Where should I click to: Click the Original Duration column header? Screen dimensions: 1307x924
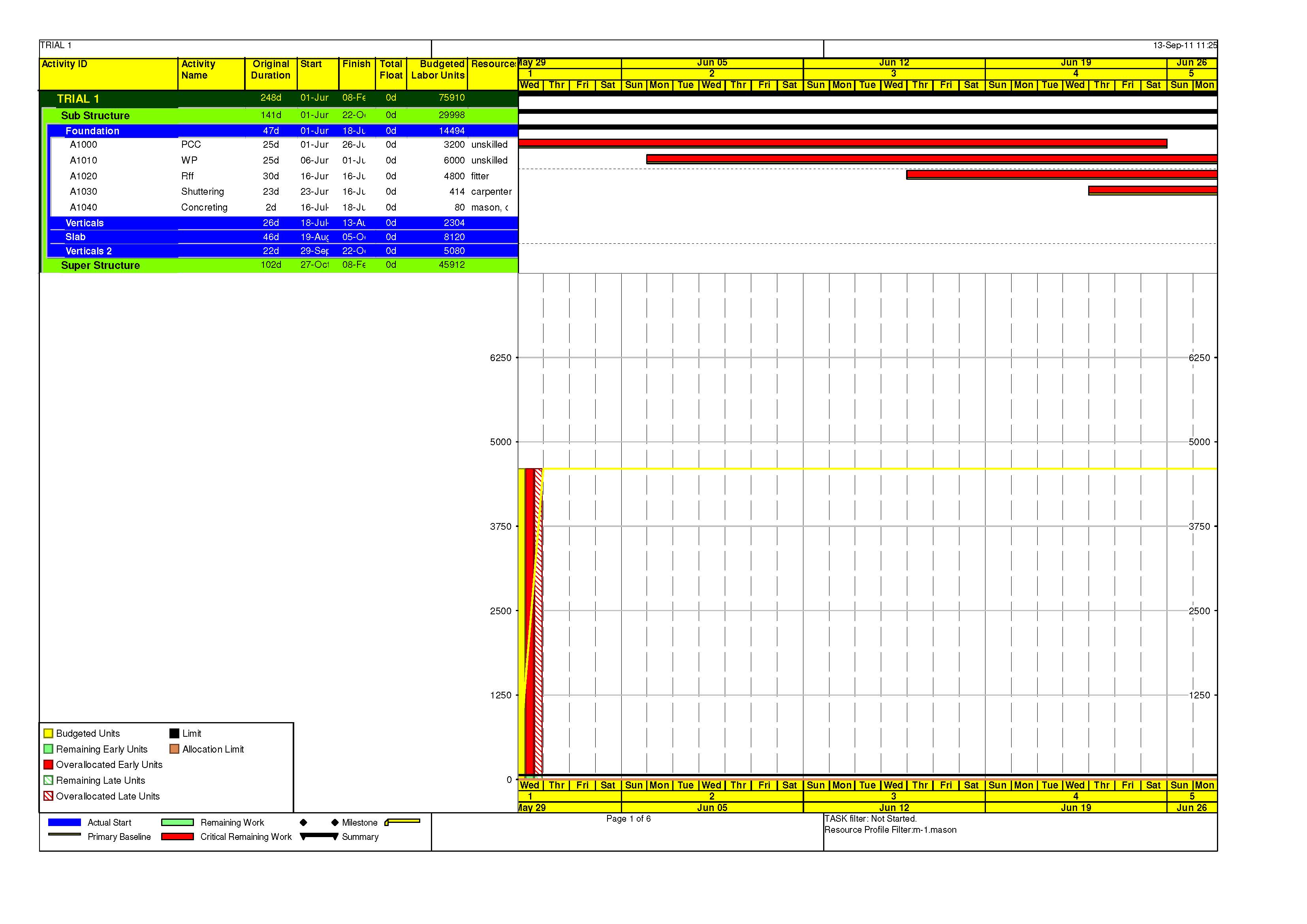point(271,70)
